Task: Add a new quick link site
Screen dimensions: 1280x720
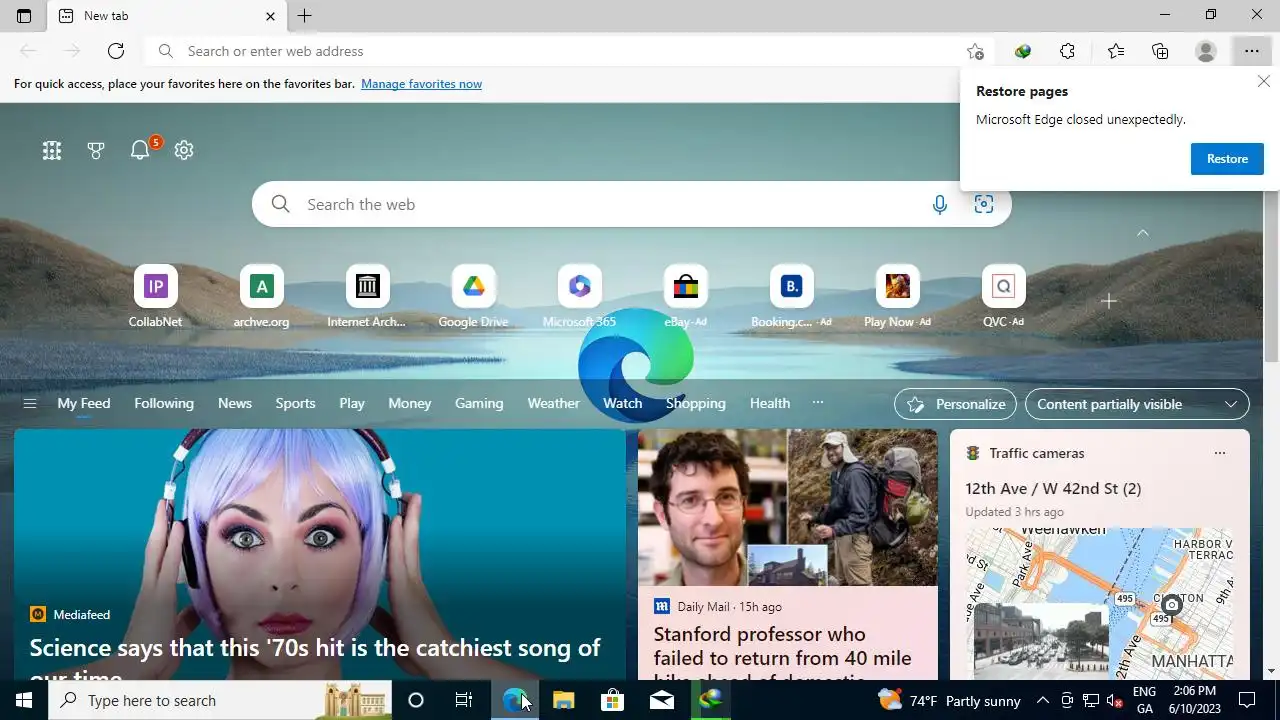Action: (x=1108, y=301)
